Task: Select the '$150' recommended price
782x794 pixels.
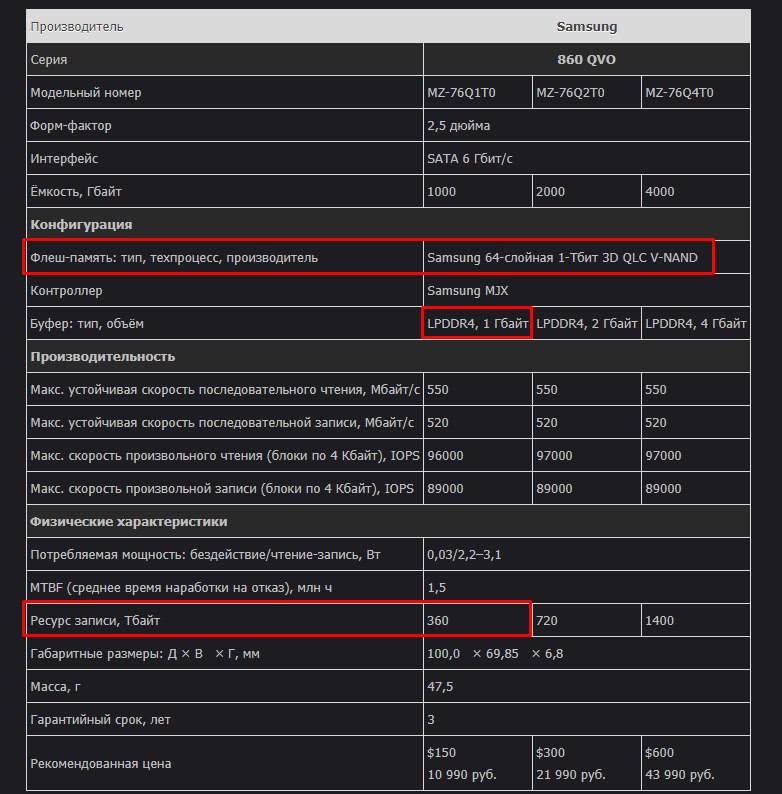Action: pos(442,753)
